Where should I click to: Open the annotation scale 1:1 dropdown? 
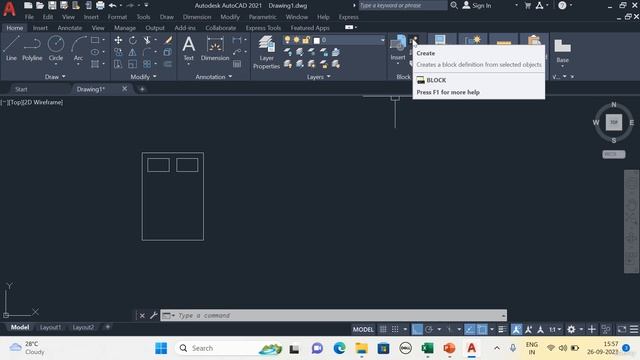(x=555, y=329)
